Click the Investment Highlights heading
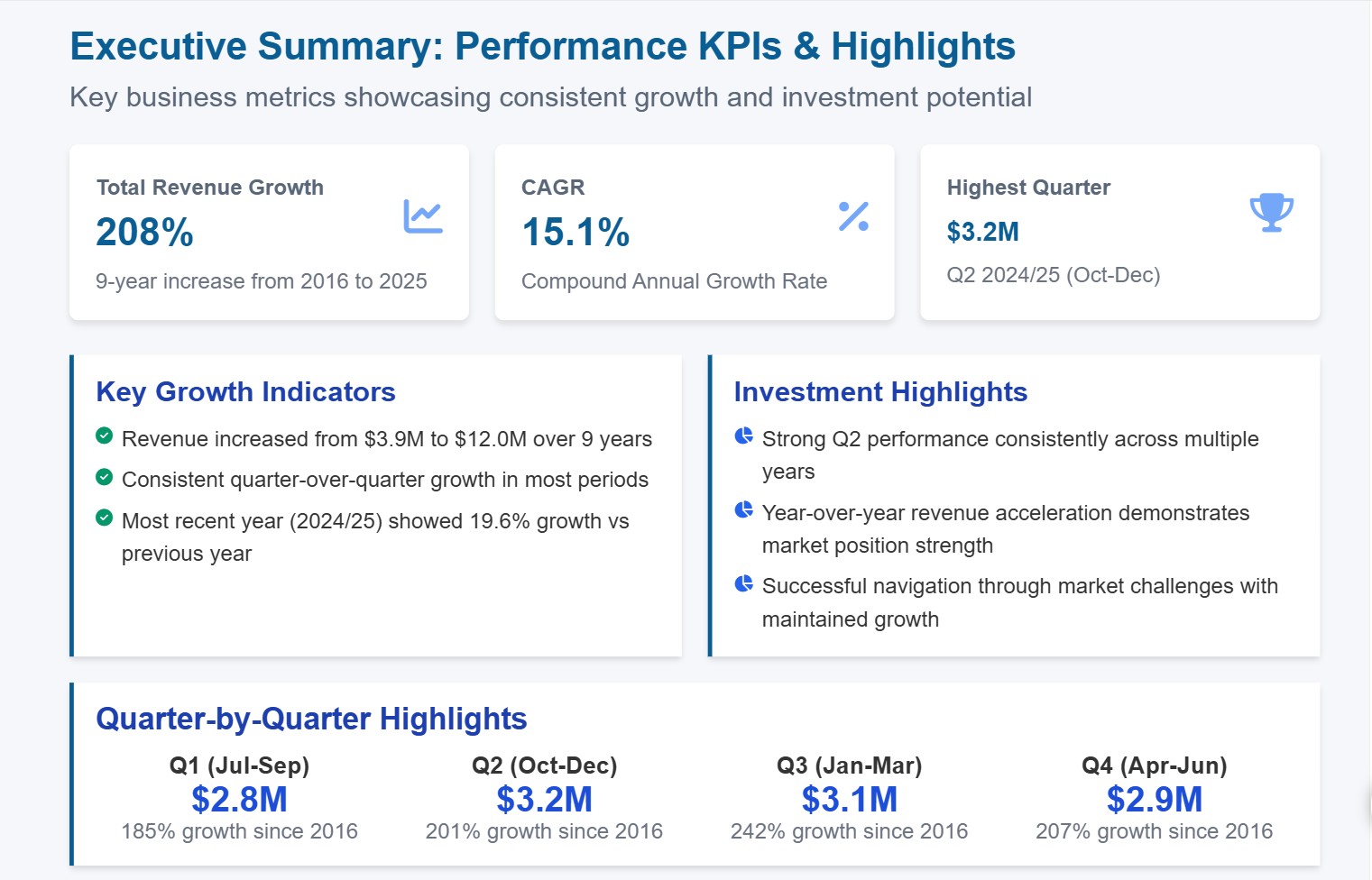Screen dimensions: 1372x880 [x=880, y=392]
